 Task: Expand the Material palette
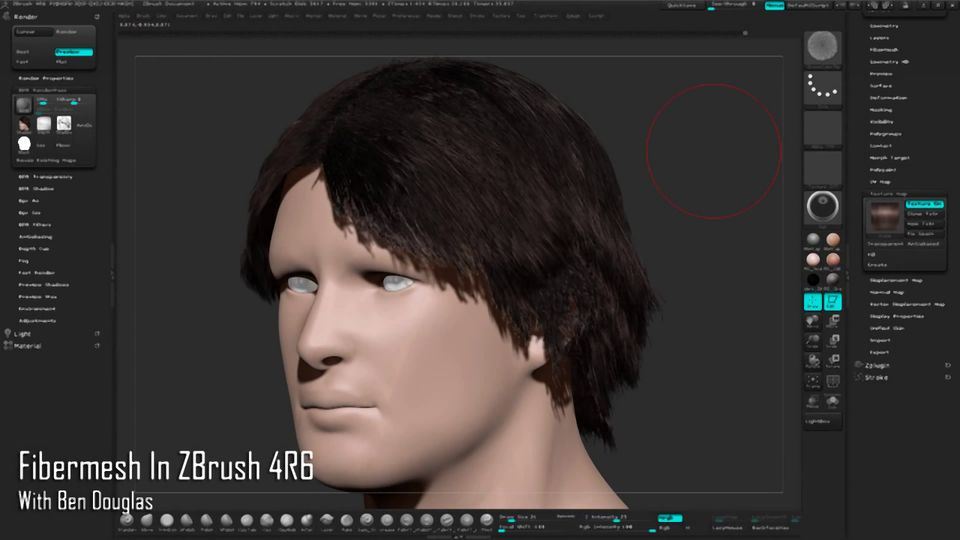coord(28,347)
